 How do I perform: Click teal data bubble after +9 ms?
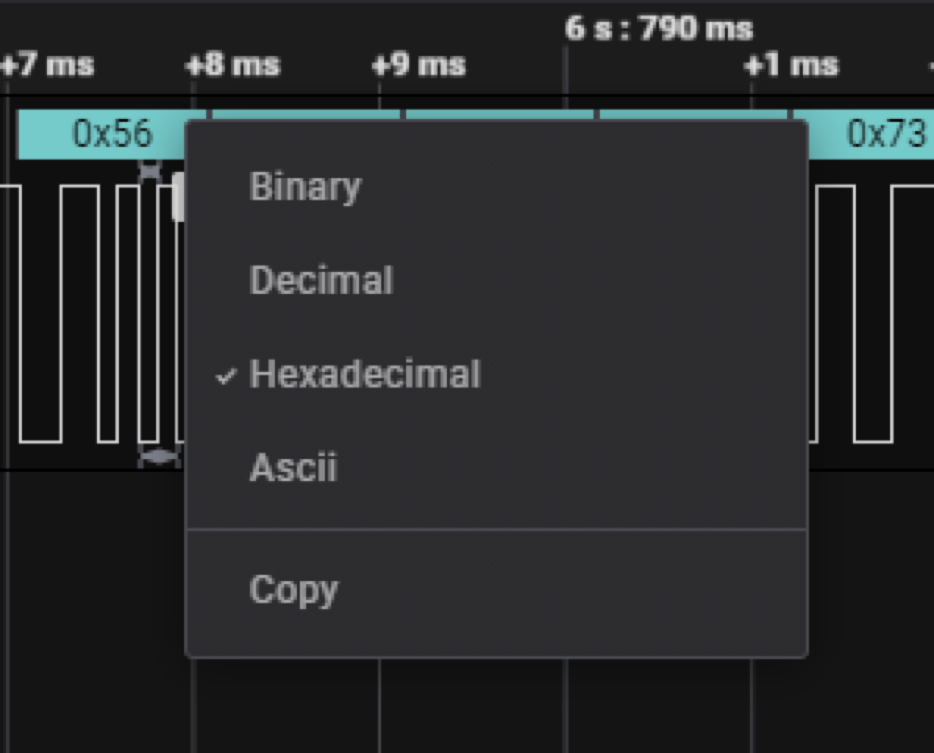coord(498,114)
